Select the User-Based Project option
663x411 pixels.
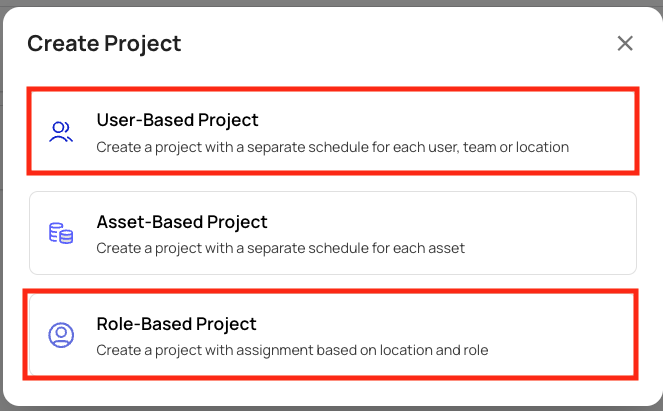coord(333,131)
